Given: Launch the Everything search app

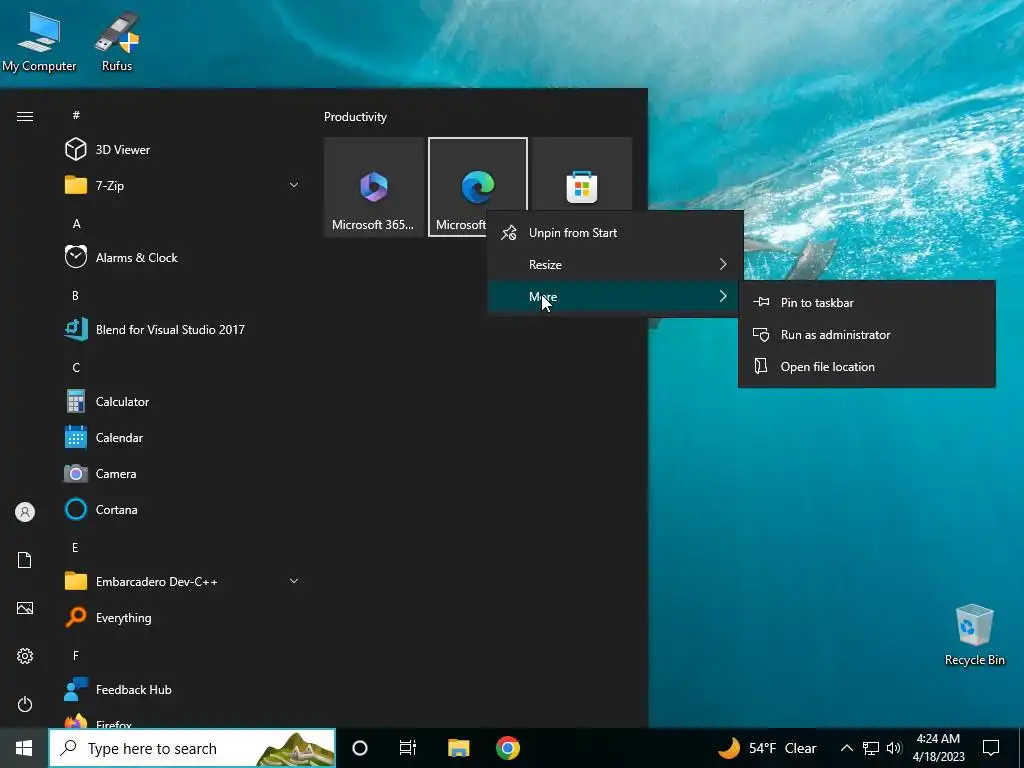Looking at the screenshot, I should click(x=183, y=617).
